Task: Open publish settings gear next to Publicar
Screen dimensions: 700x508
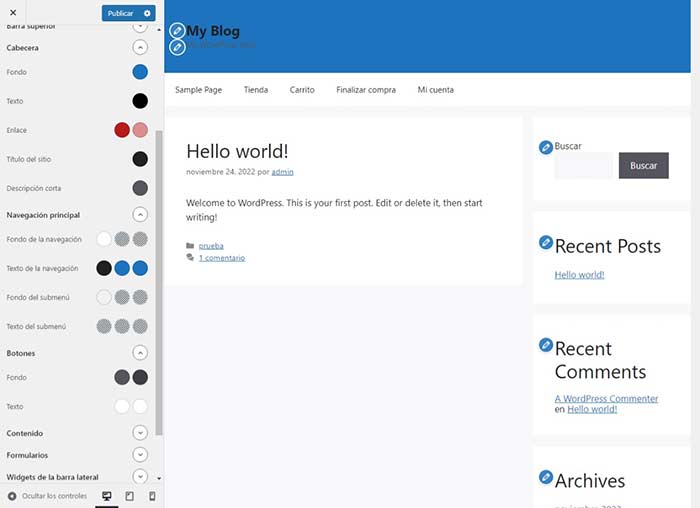Action: [148, 13]
